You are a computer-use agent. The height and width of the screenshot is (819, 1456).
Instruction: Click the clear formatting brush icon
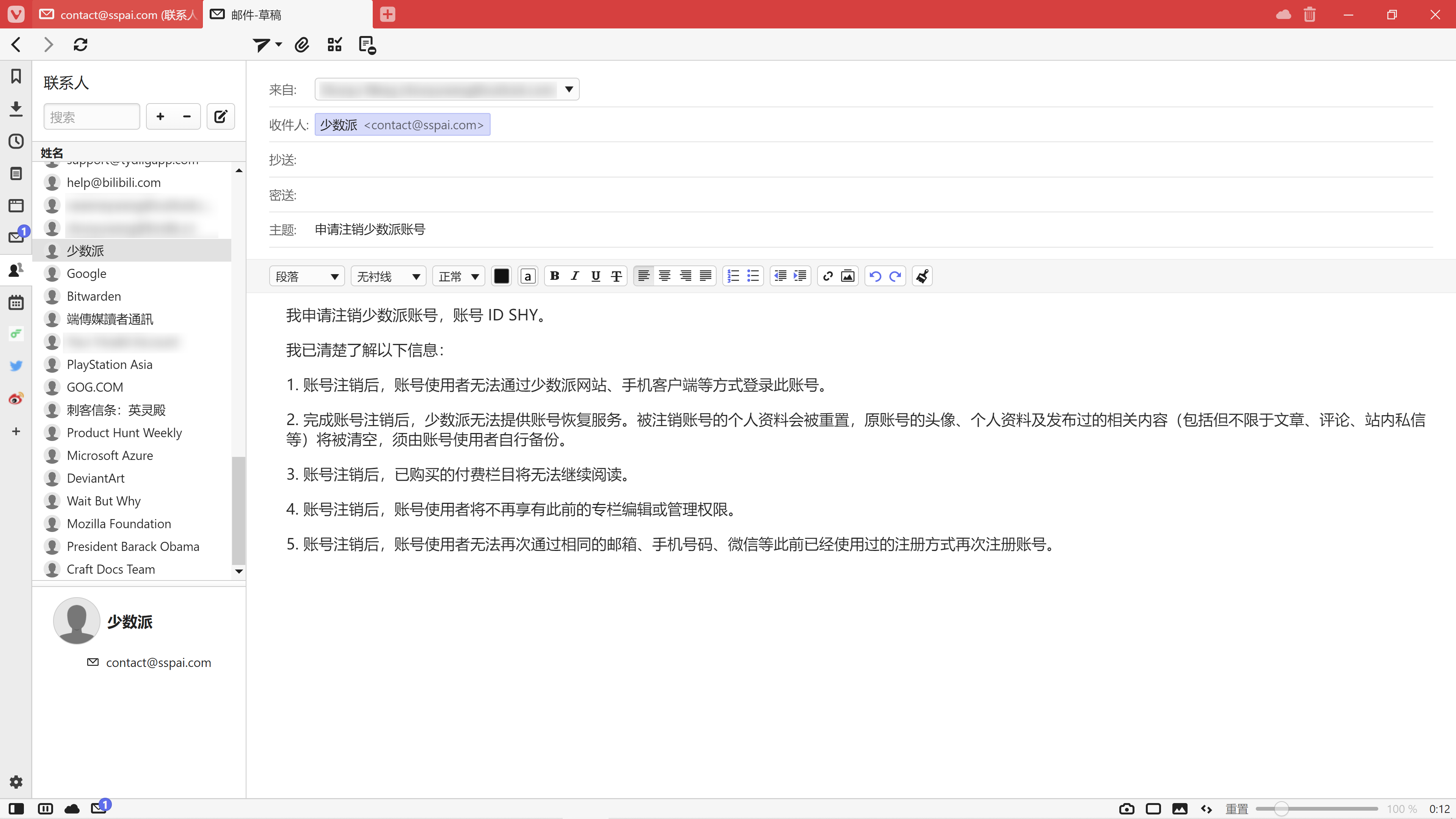point(922,276)
